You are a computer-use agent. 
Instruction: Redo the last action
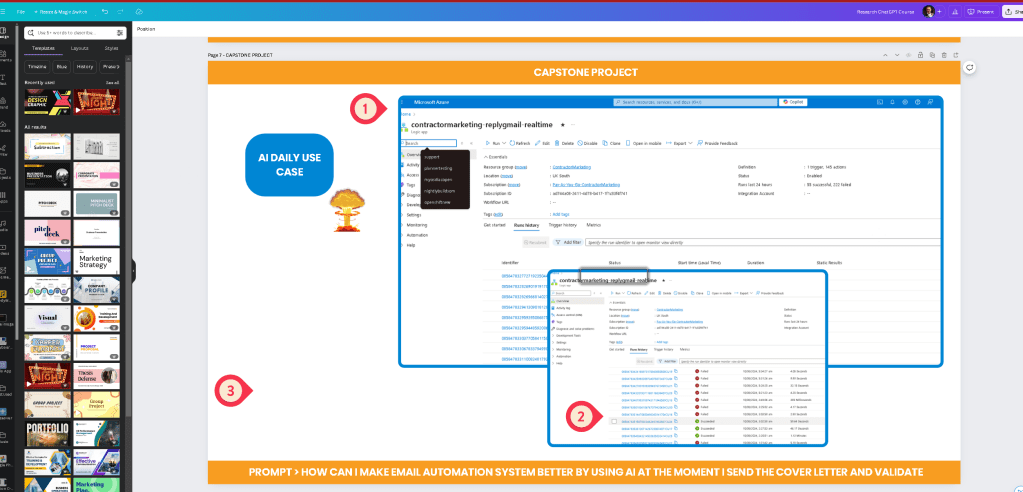121,12
